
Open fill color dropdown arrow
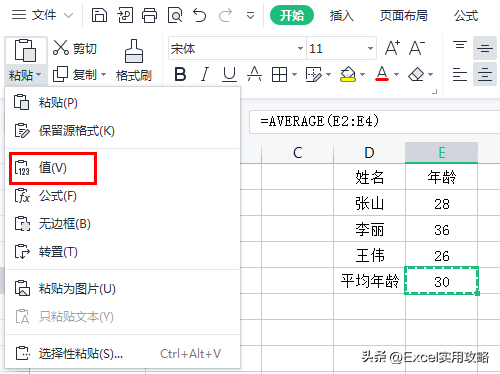pyautogui.click(x=362, y=74)
